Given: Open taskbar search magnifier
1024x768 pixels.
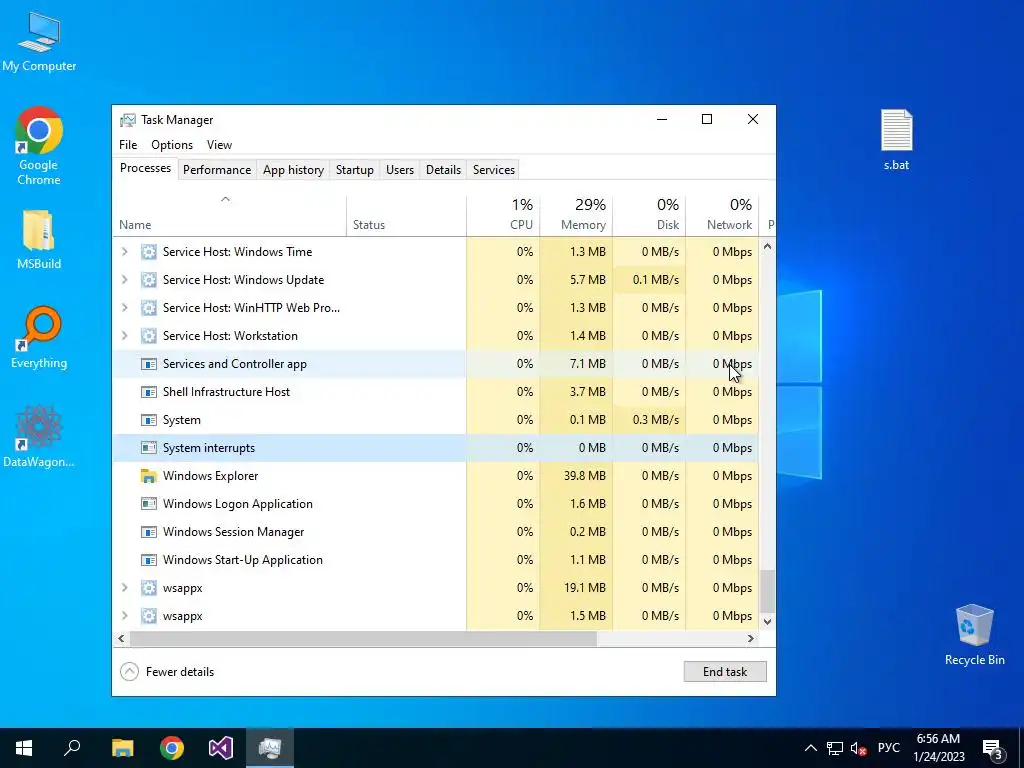Looking at the screenshot, I should [x=72, y=748].
